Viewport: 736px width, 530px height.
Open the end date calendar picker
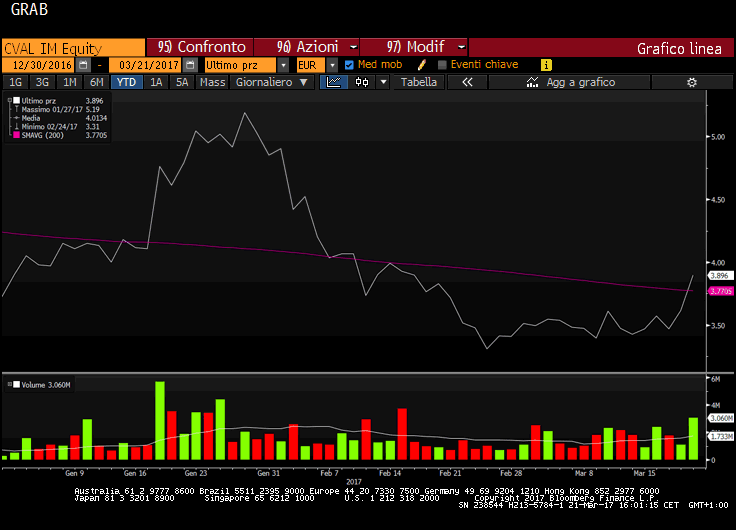pyautogui.click(x=190, y=65)
